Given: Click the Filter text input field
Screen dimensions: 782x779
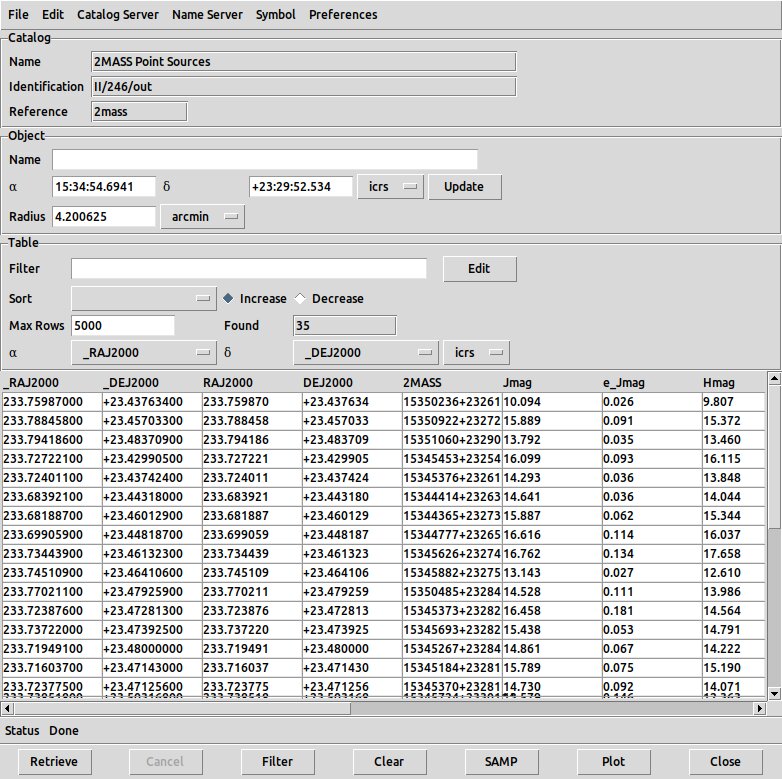Looking at the screenshot, I should click(x=249, y=268).
